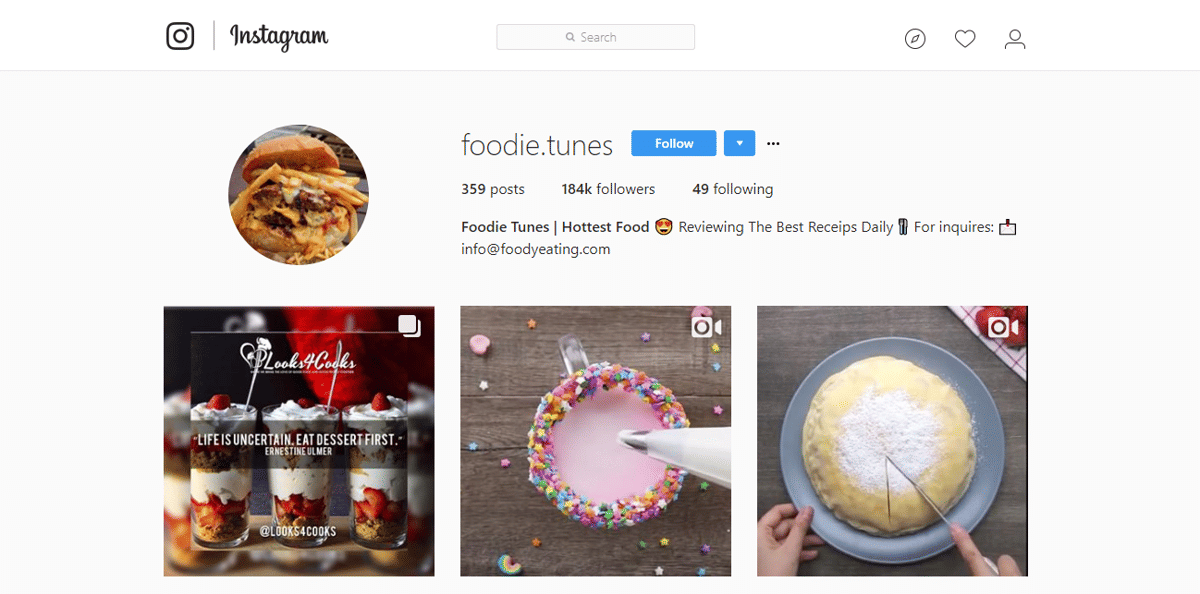This screenshot has width=1200, height=594.
Task: Open the Explore compass icon
Action: (x=915, y=39)
